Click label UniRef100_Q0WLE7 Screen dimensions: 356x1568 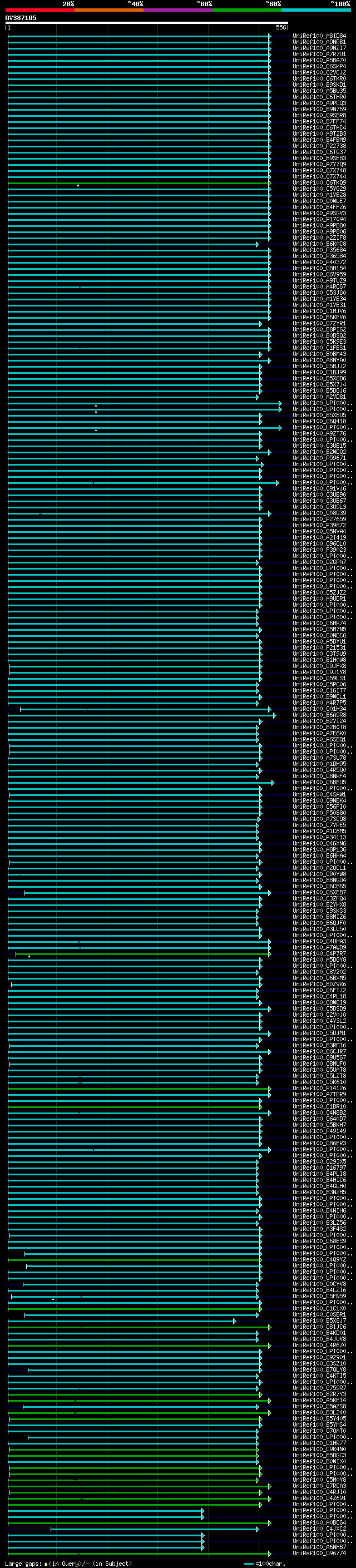click(319, 201)
